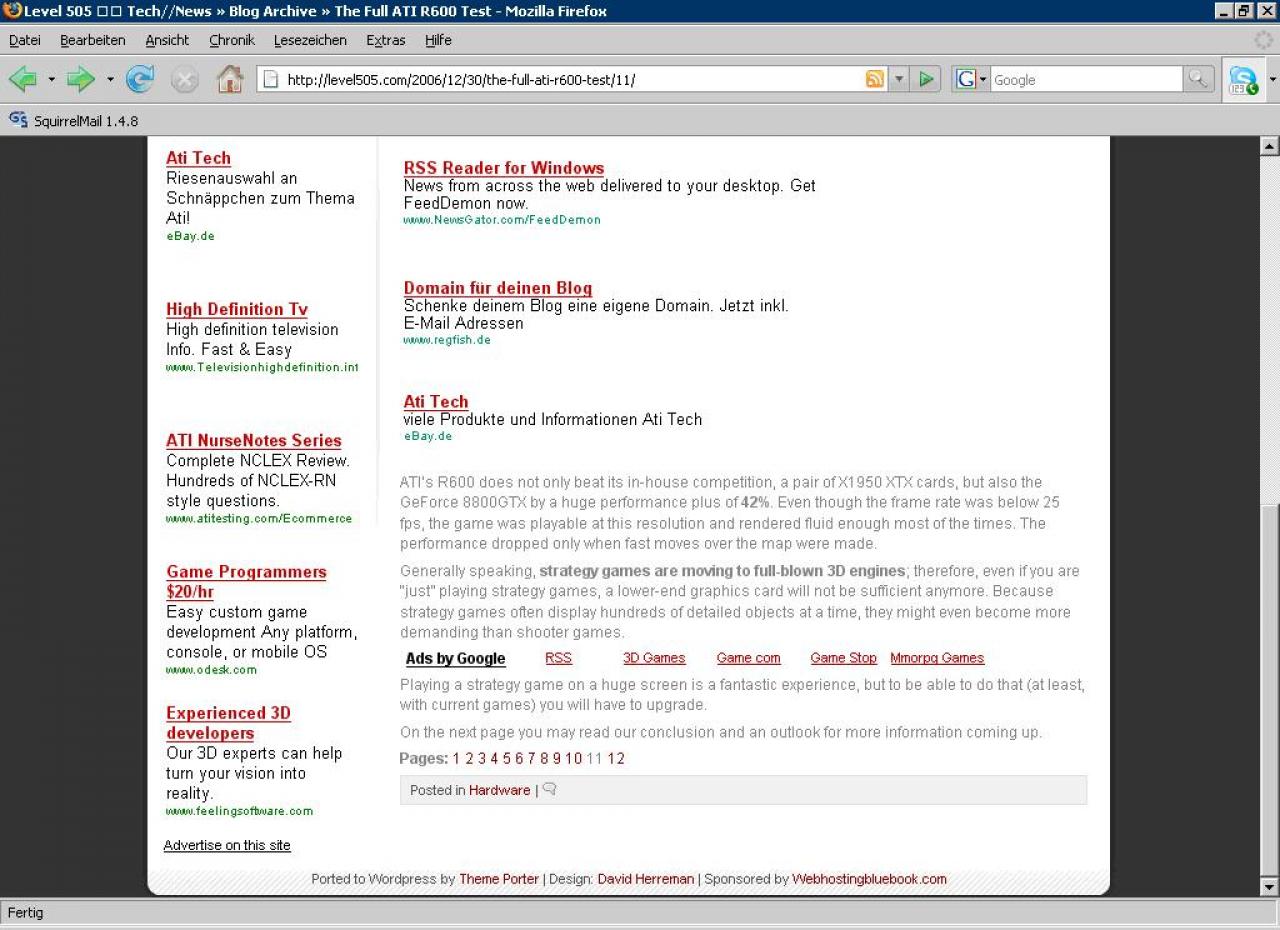This screenshot has height=930, width=1280.
Task: Open the ATI NurseNotes Series ad
Action: pos(254,440)
